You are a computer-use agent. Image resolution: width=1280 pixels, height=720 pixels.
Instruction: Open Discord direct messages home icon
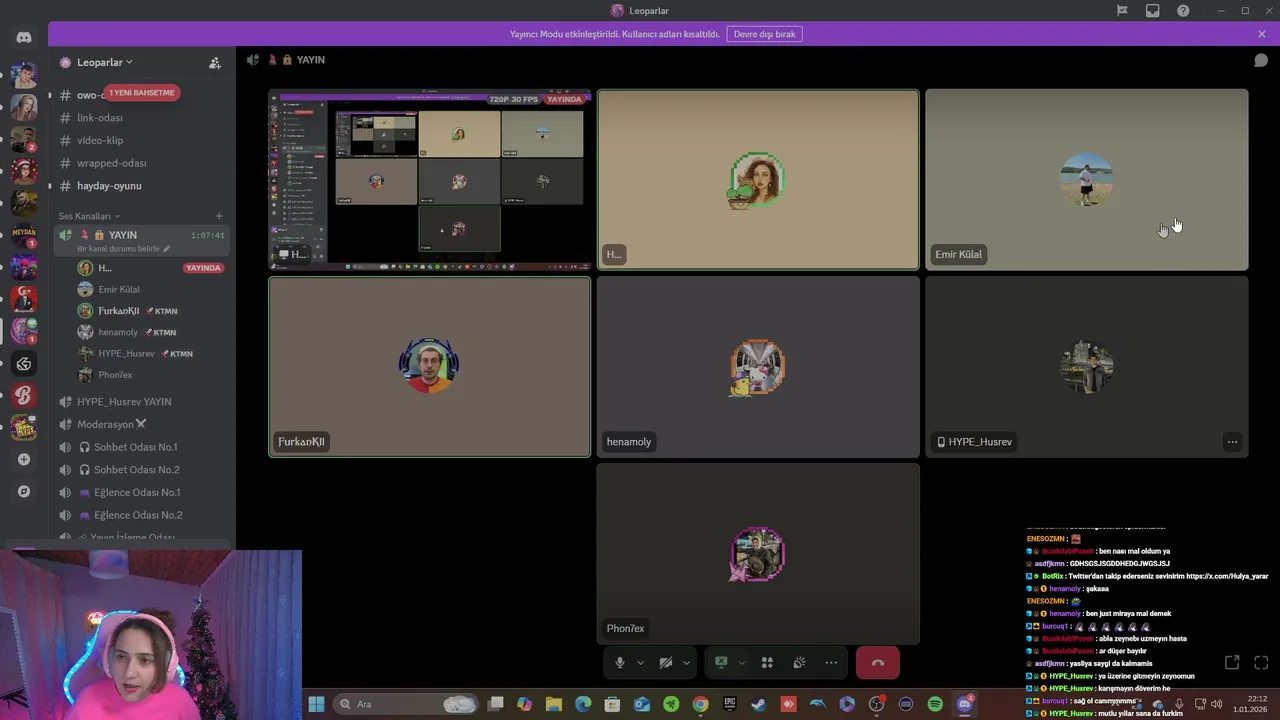tap(24, 37)
